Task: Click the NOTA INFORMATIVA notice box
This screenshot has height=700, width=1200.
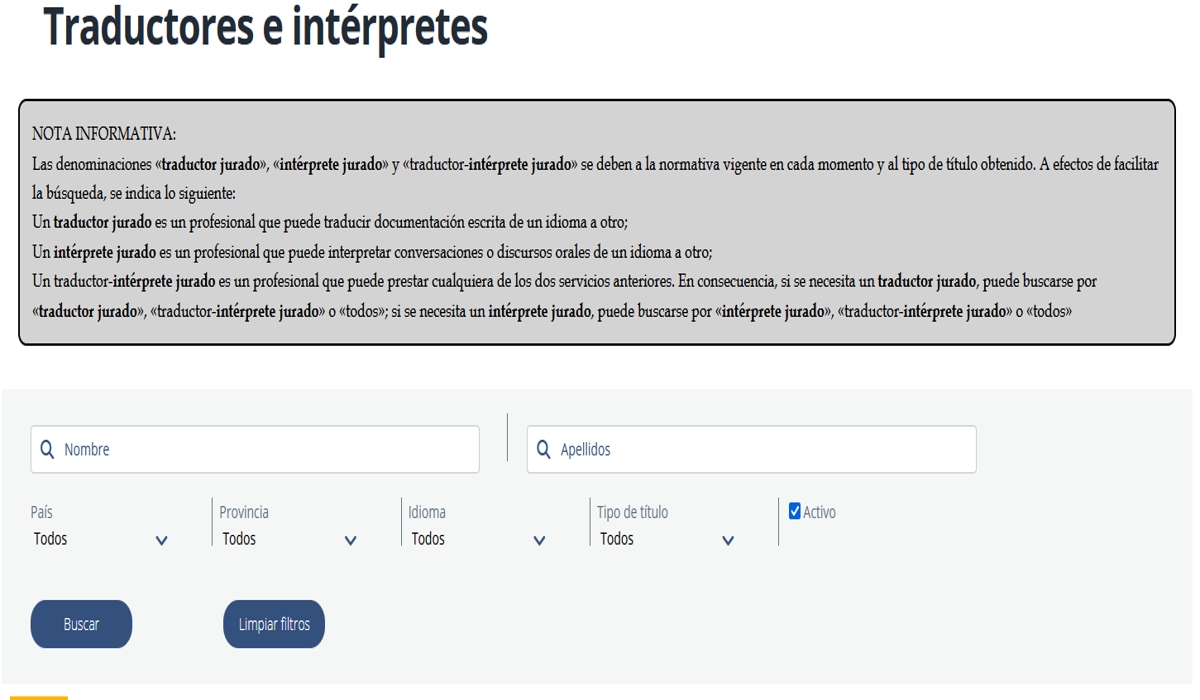Action: [x=597, y=222]
